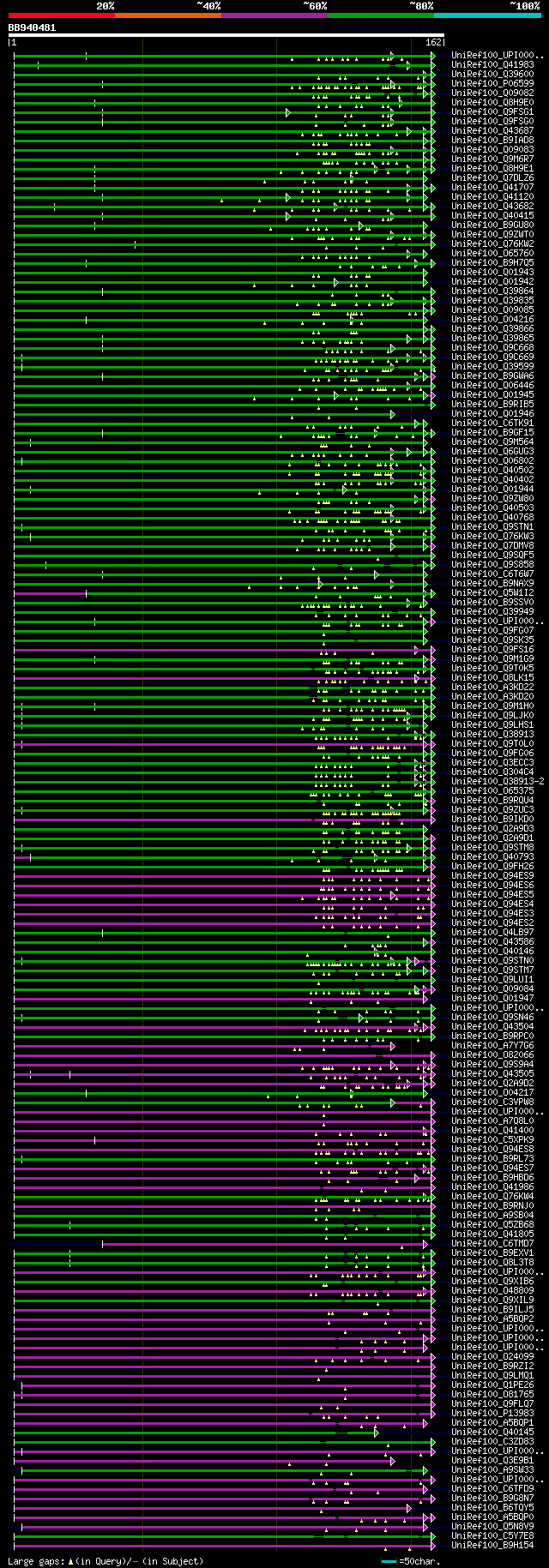Select hit label UniRef100_Q9C669

click(492, 357)
